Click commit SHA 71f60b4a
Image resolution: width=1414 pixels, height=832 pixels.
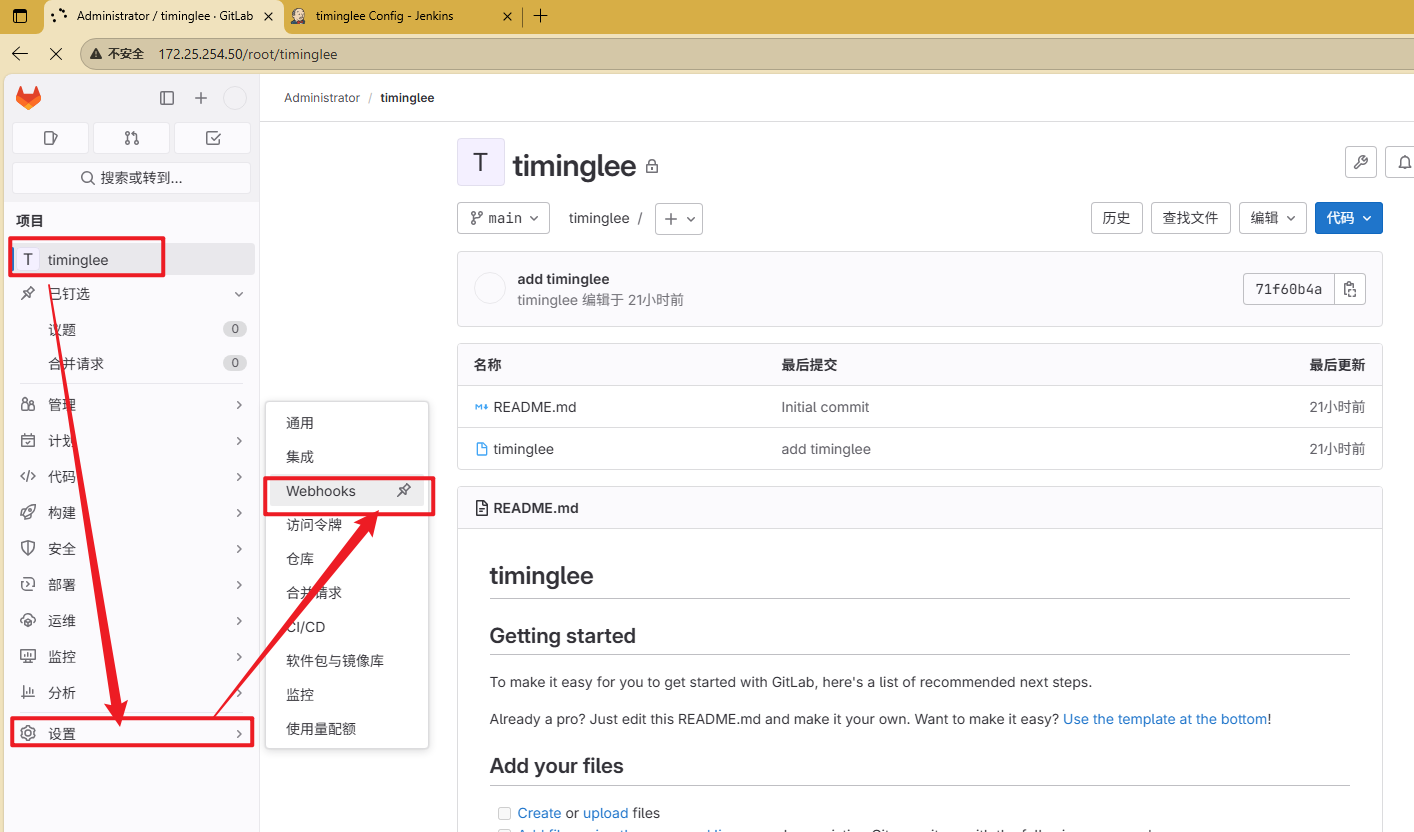tap(1288, 289)
